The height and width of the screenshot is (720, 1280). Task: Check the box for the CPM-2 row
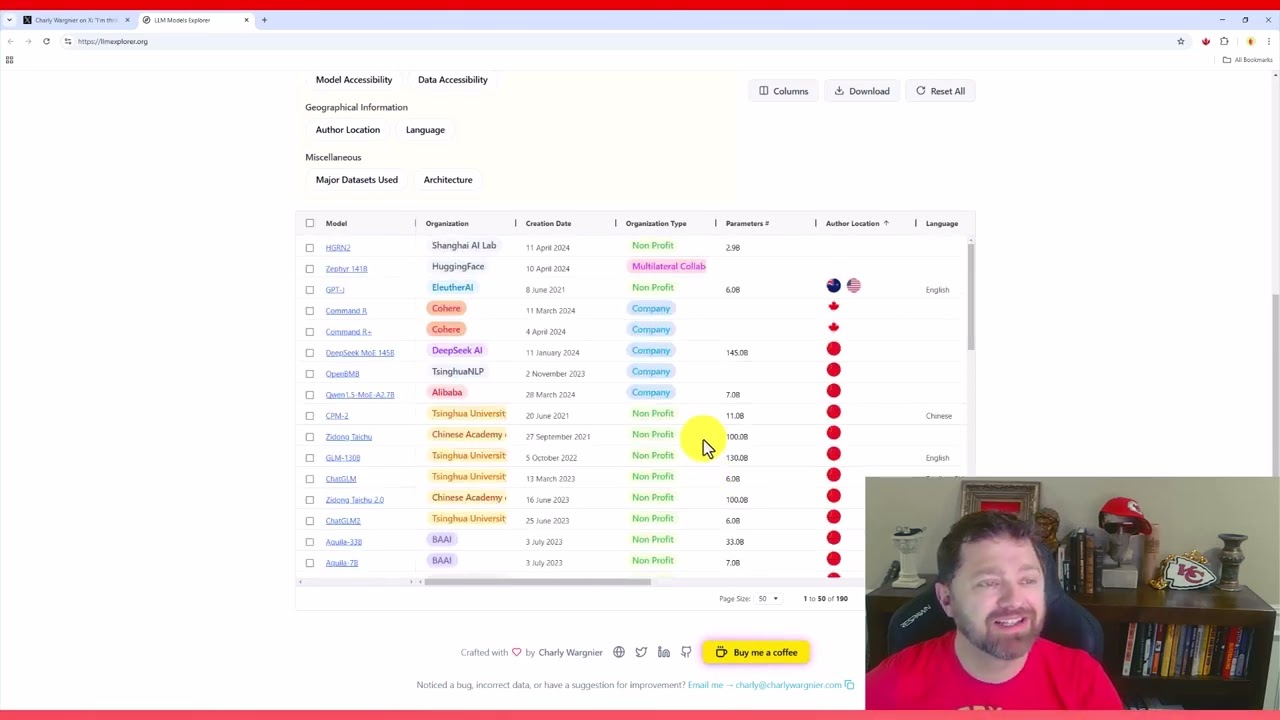(x=310, y=415)
